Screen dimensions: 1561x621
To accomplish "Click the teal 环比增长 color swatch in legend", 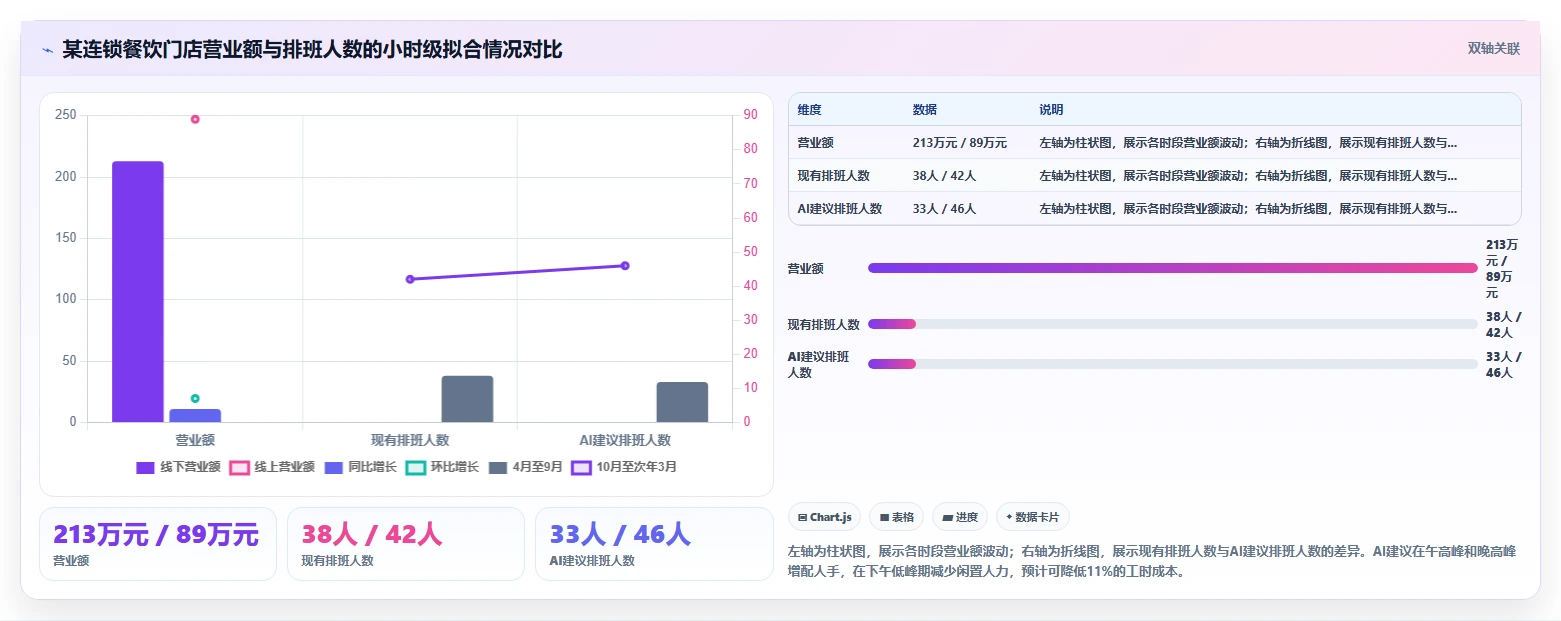I will 415,467.
